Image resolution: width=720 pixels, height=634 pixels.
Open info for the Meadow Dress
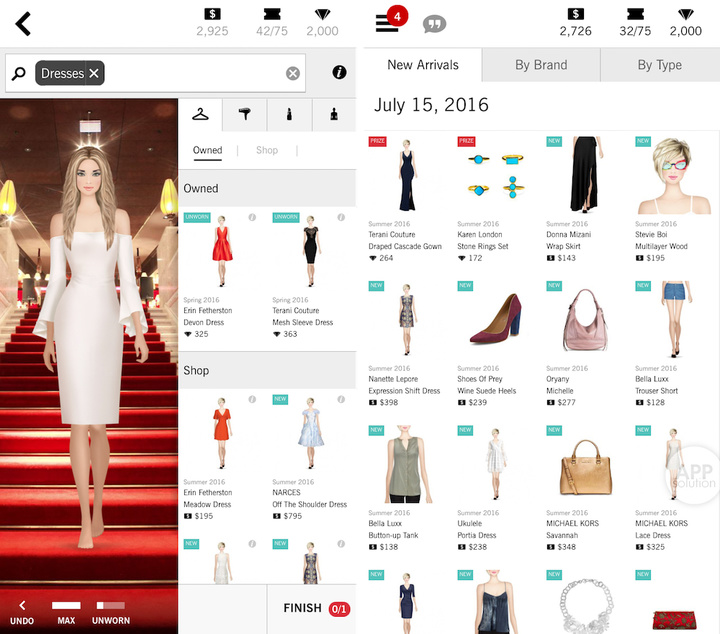point(252,399)
